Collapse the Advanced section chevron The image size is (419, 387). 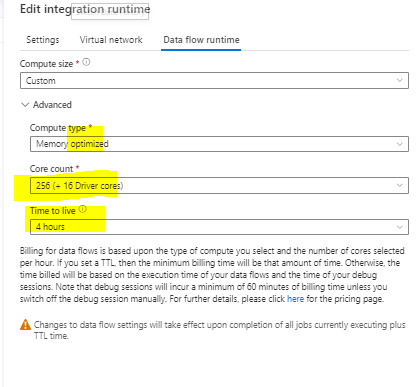coord(25,105)
